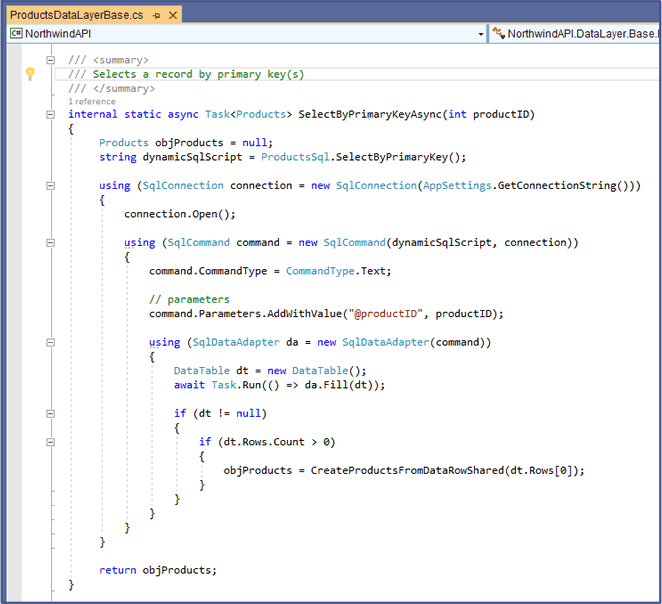Click the class icon beside NorthwindAPI.DataLayer.Base
Viewport: 662px width, 604px height.
click(498, 34)
